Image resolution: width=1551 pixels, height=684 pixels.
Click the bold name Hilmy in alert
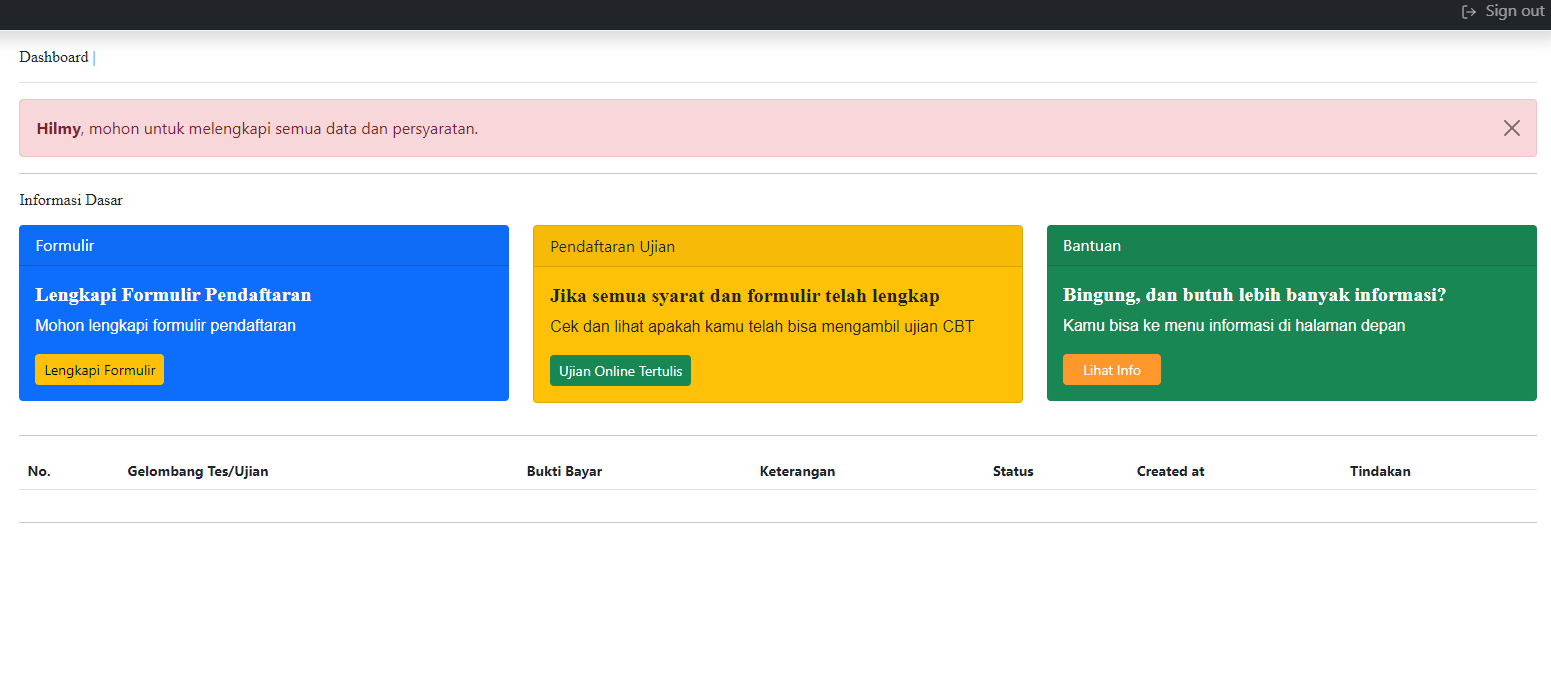pyautogui.click(x=58, y=129)
